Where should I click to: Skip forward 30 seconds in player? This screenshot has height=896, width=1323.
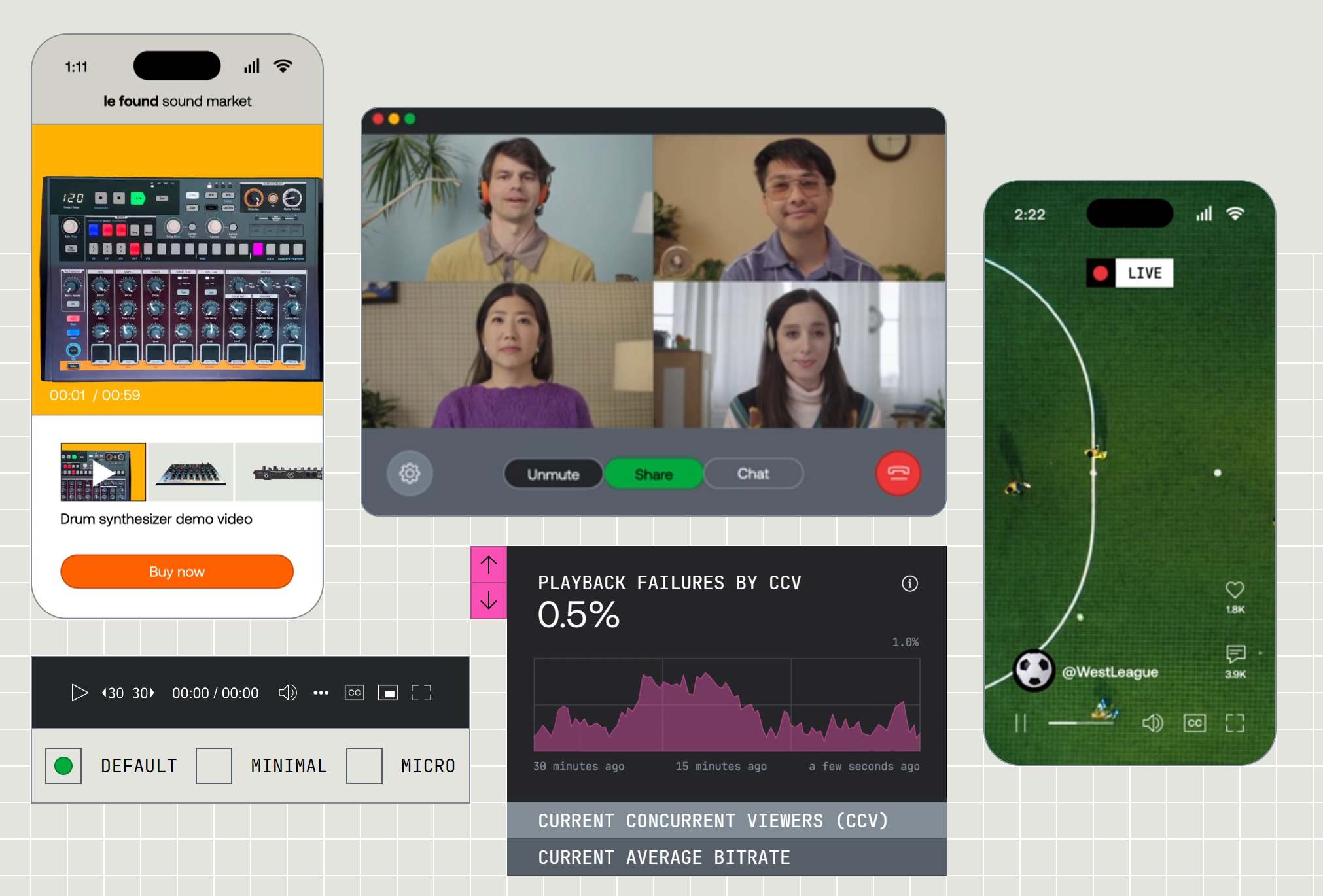(x=143, y=693)
